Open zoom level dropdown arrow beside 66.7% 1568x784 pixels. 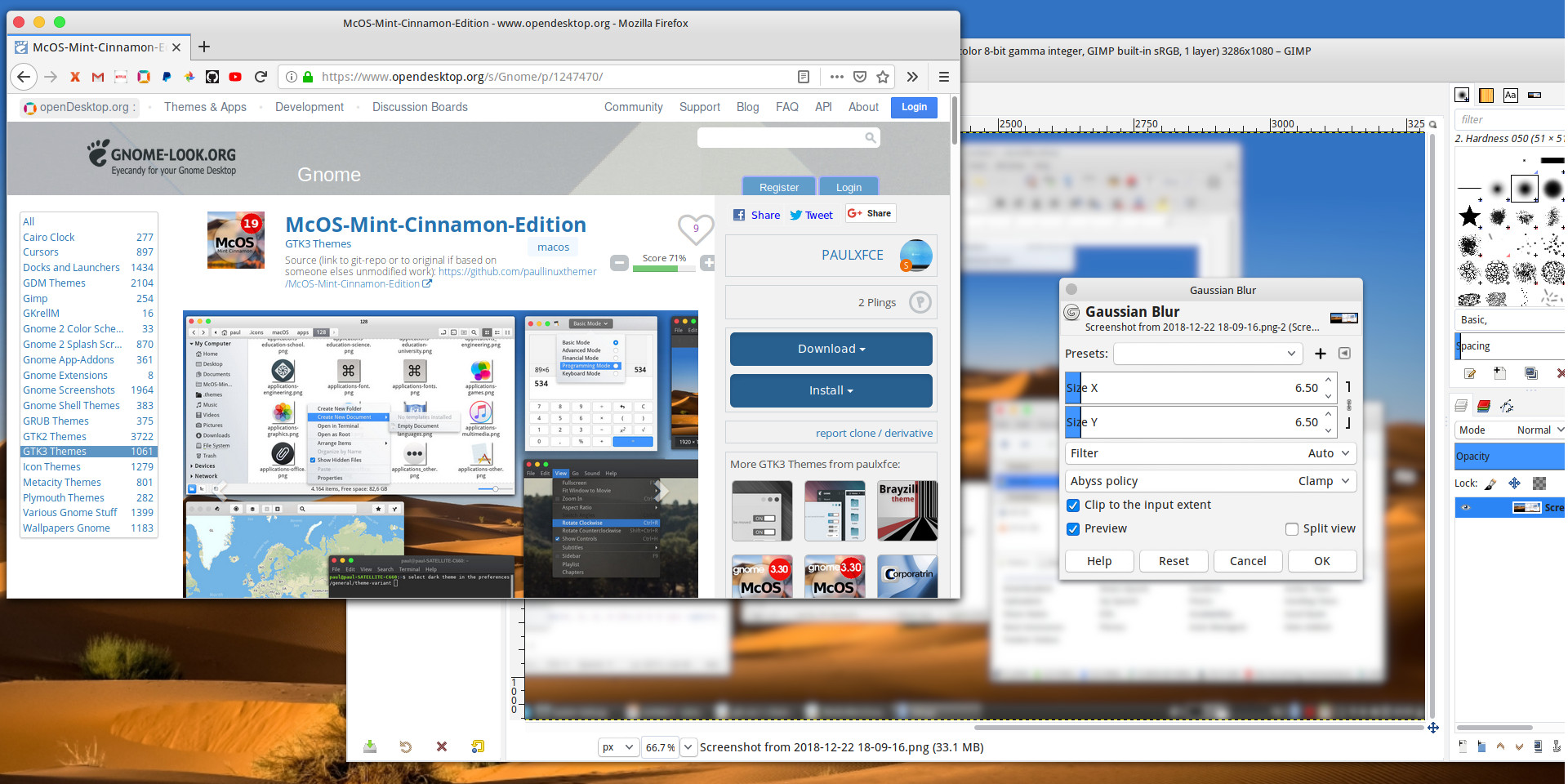(688, 747)
